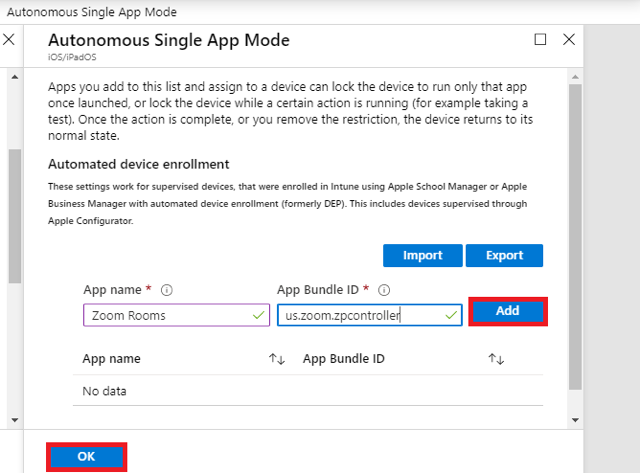
Task: Click the 'iOS/iPadOS' subtitle text
Action: point(72,57)
